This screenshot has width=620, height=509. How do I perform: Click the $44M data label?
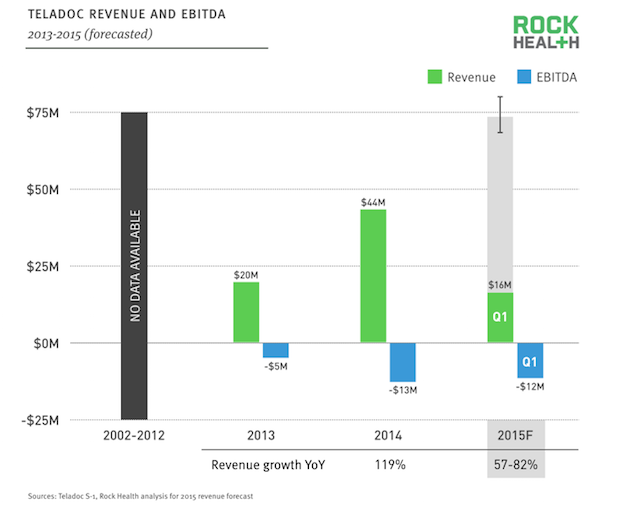(x=373, y=202)
